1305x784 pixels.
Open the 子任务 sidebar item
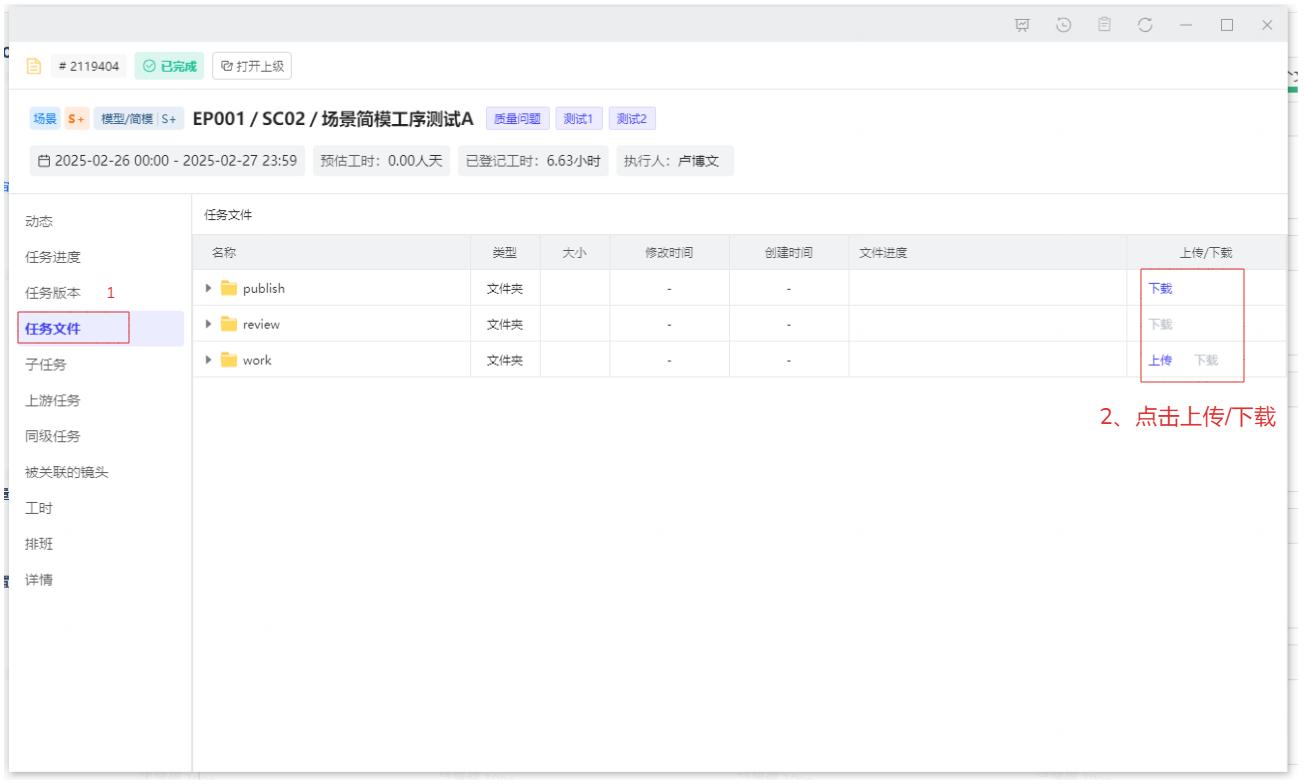(46, 364)
